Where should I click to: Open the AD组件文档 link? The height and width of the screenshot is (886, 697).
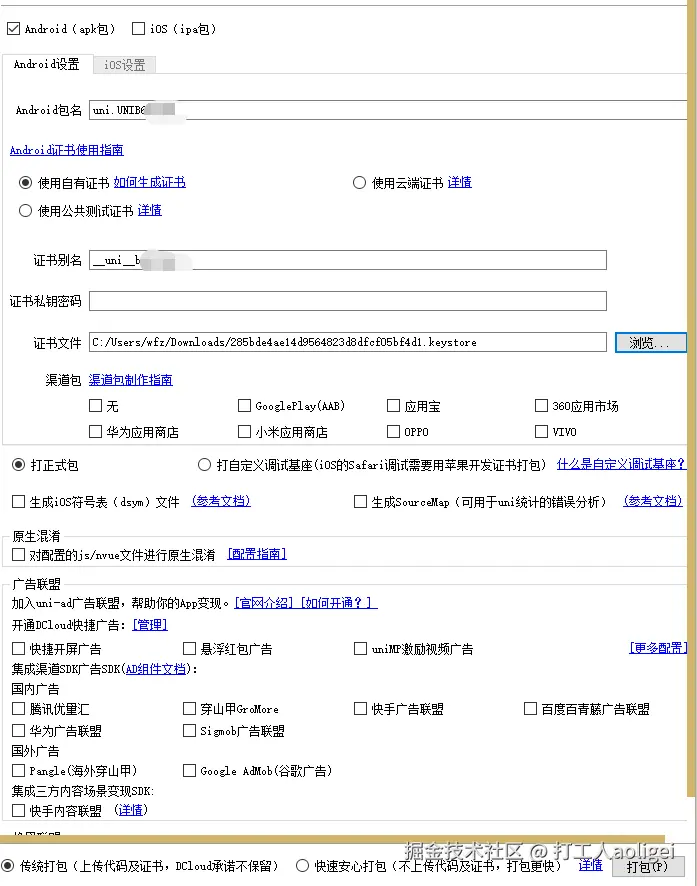click(x=155, y=669)
